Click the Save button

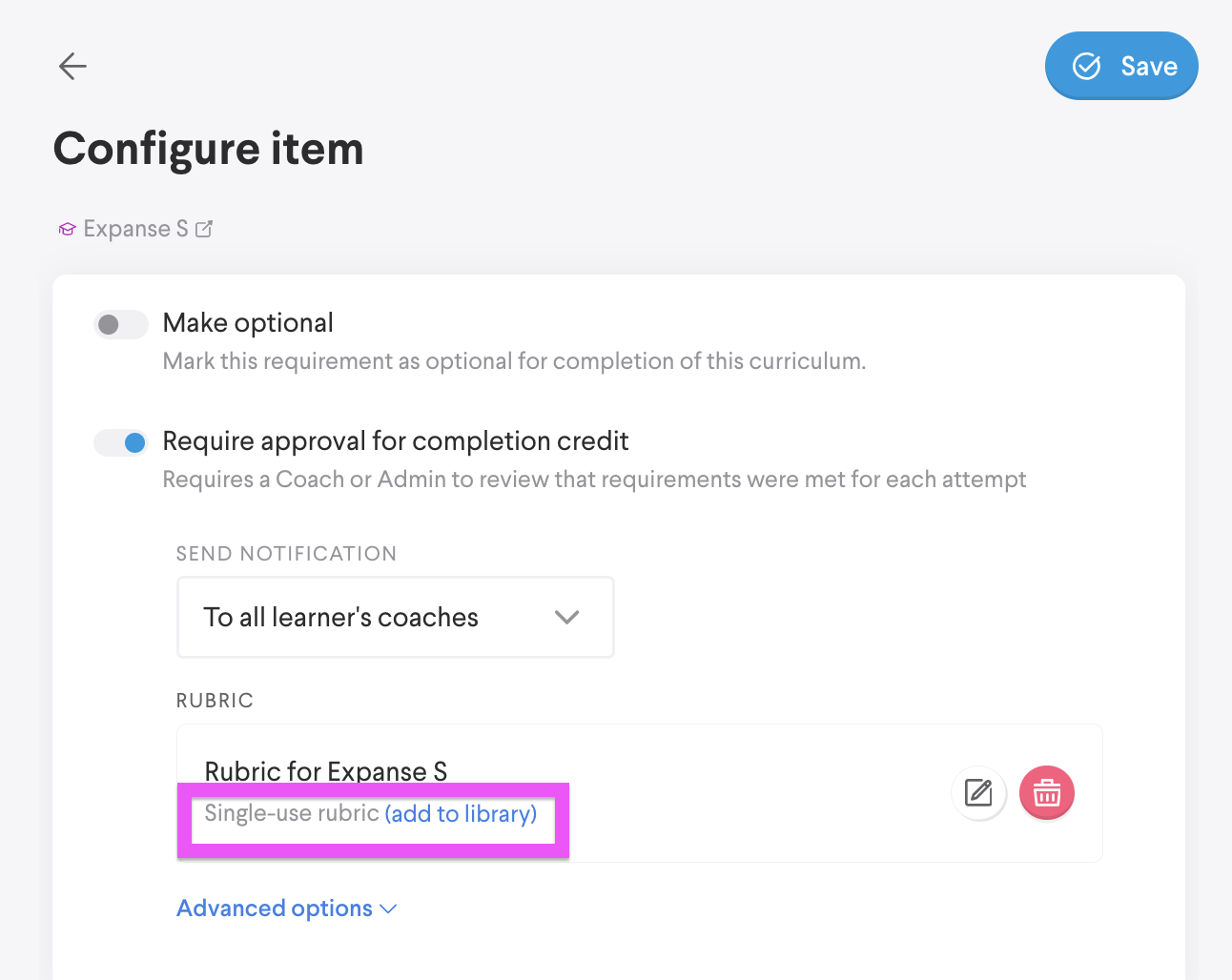pyautogui.click(x=1121, y=66)
